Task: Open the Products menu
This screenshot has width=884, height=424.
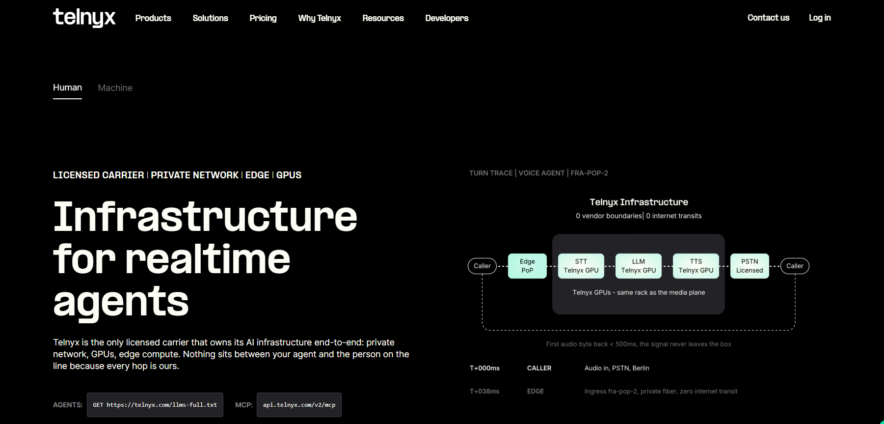Action: [x=153, y=18]
